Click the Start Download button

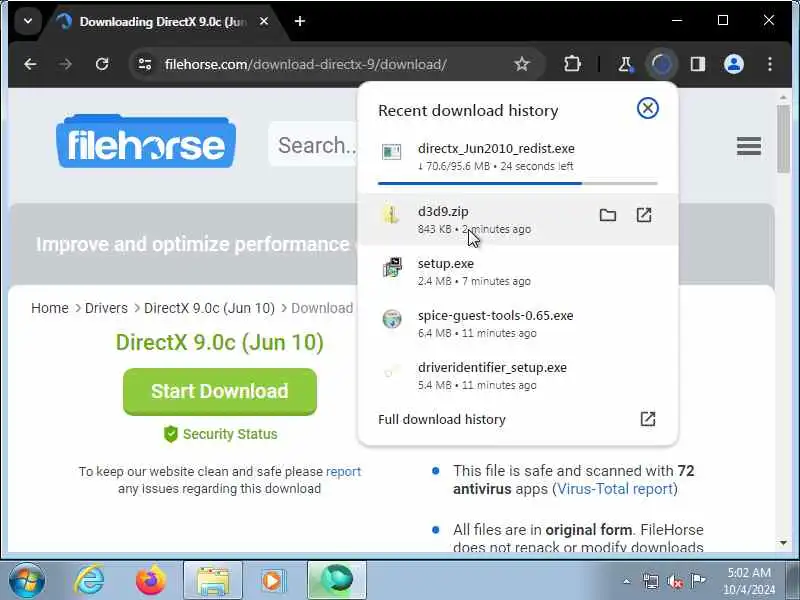pyautogui.click(x=220, y=391)
